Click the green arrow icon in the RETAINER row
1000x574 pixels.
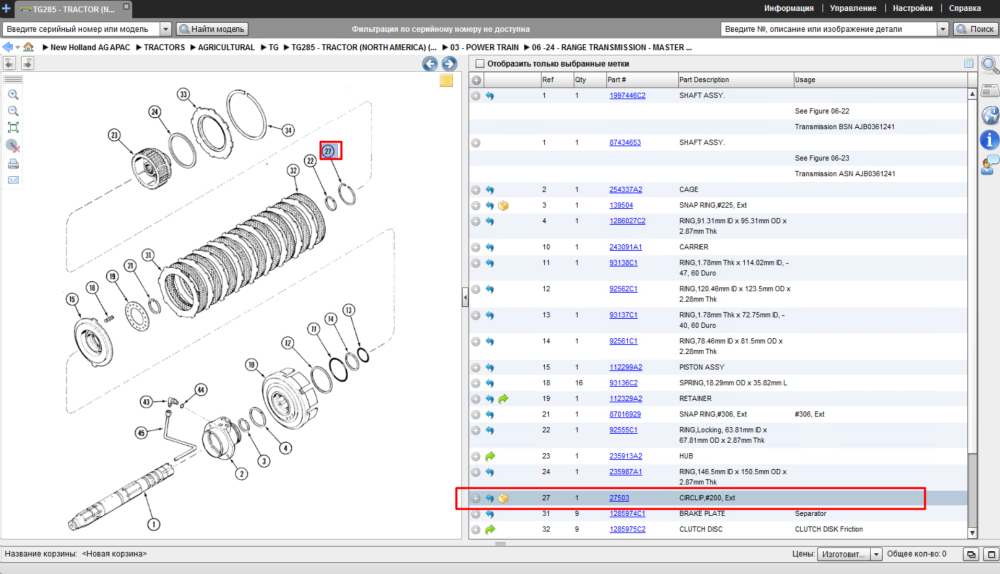click(503, 399)
